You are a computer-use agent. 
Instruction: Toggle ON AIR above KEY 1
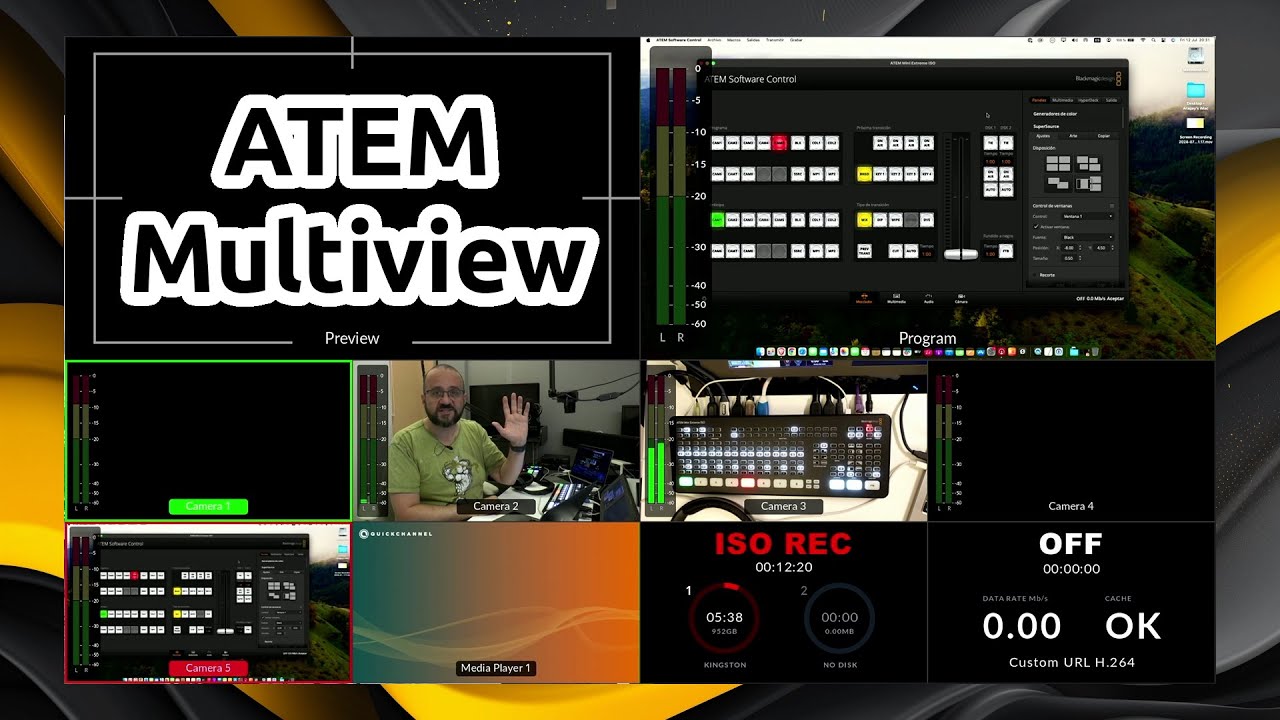pyautogui.click(x=880, y=143)
